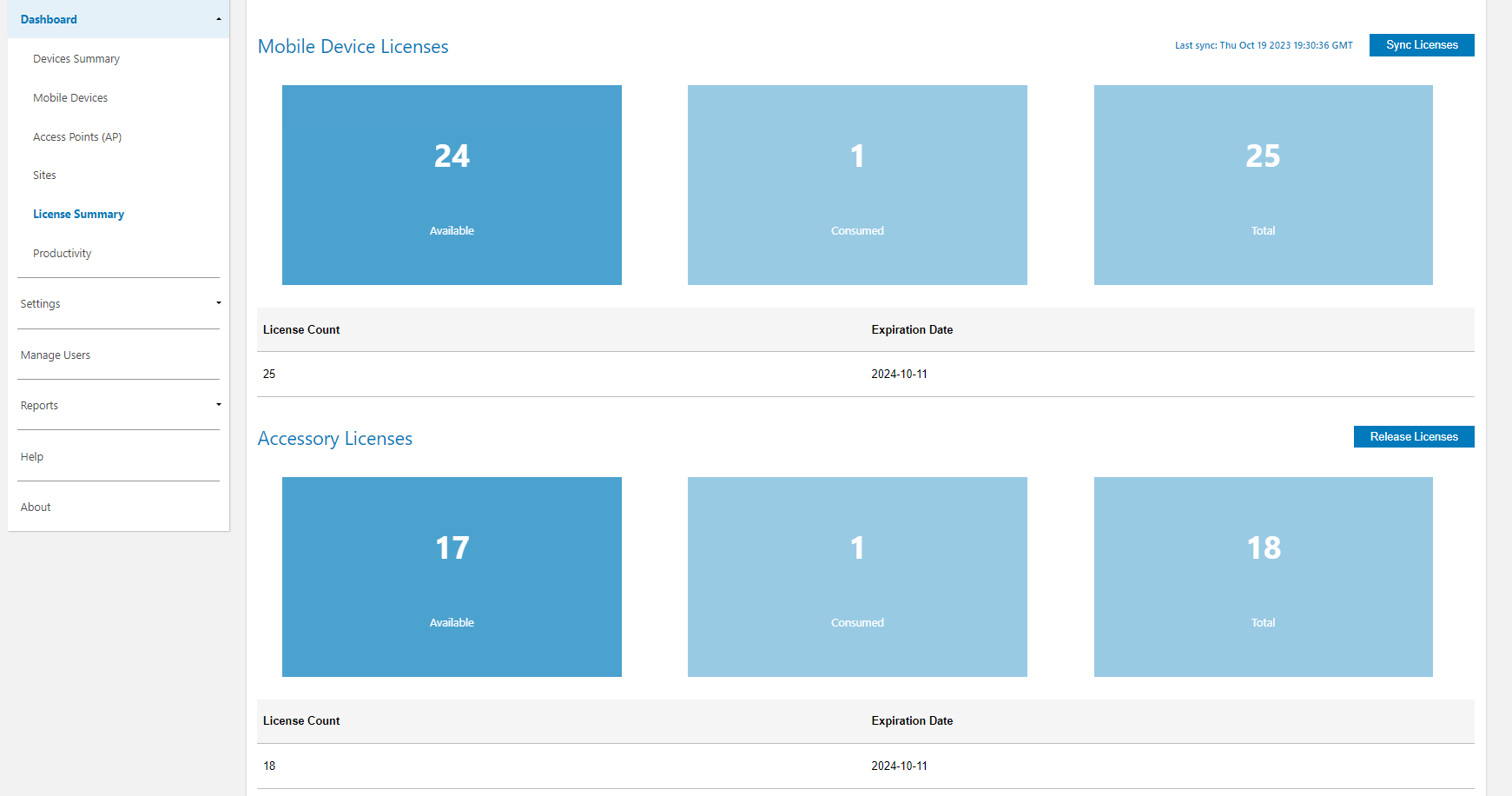Open the Productivity page
The height and width of the screenshot is (796, 1512).
(x=62, y=253)
